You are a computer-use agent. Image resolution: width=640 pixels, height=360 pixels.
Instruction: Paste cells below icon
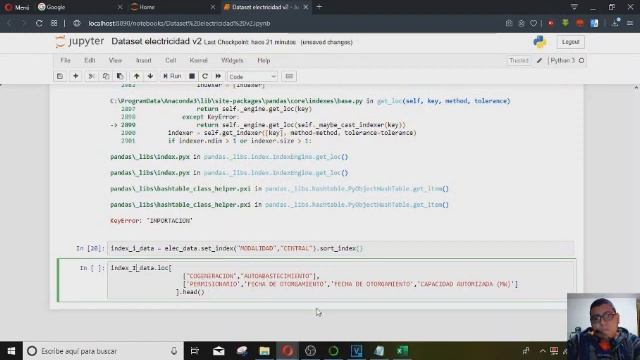120,76
